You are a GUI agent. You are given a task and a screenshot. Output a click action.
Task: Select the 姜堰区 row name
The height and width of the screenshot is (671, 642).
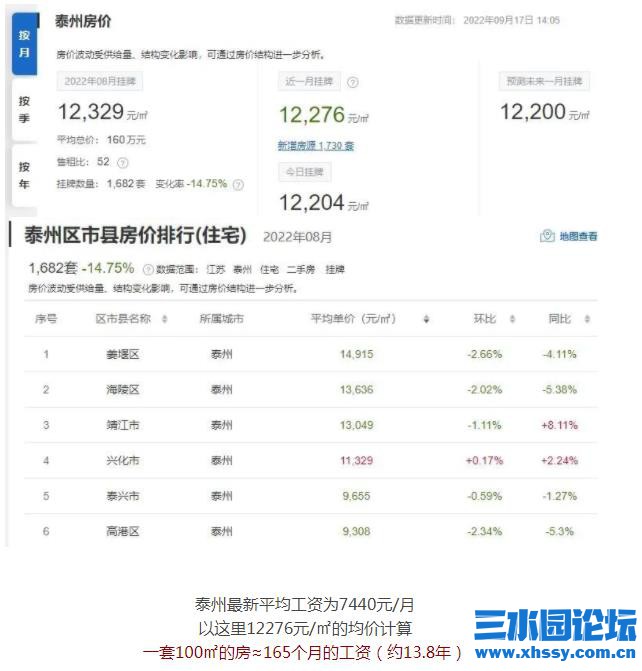coord(123,354)
